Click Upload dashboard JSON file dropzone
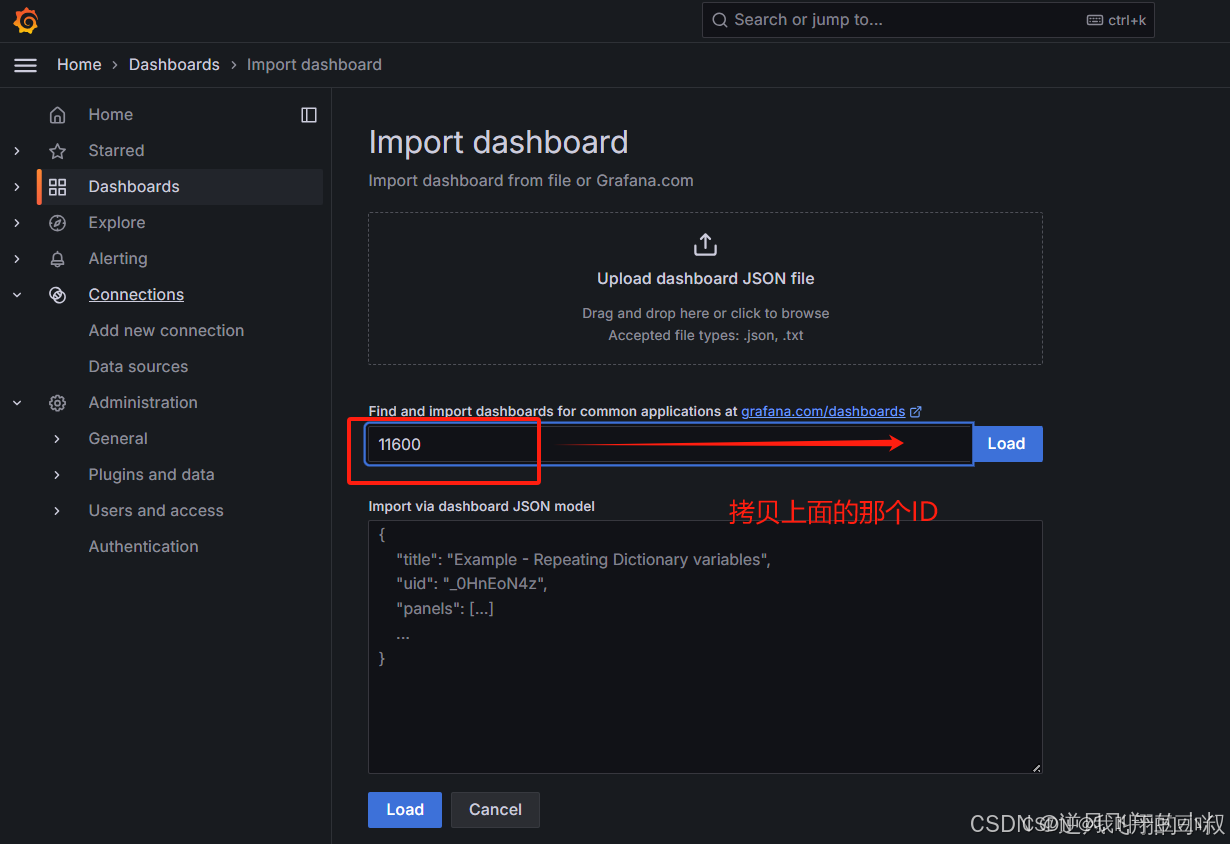The width and height of the screenshot is (1230, 844). click(x=705, y=288)
